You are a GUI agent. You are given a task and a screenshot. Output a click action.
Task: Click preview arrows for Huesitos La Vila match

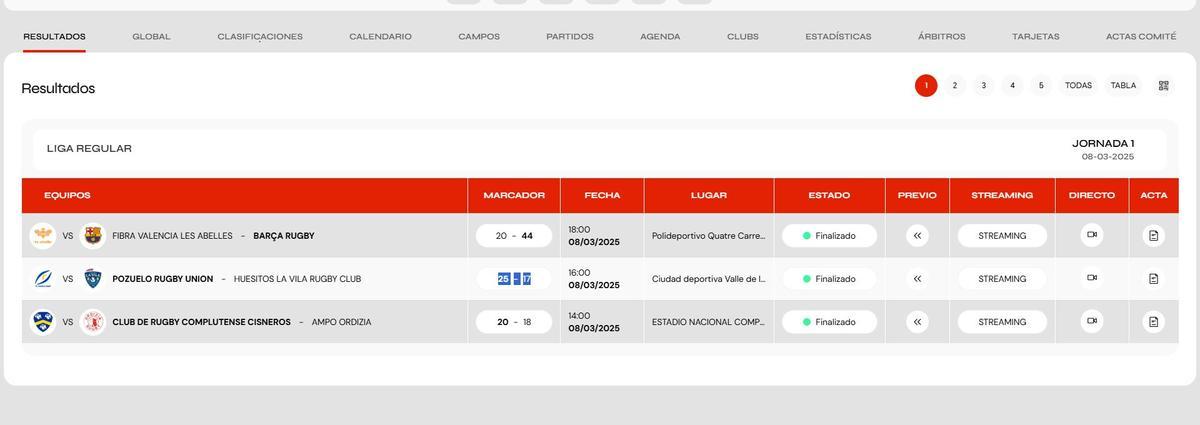coord(917,279)
